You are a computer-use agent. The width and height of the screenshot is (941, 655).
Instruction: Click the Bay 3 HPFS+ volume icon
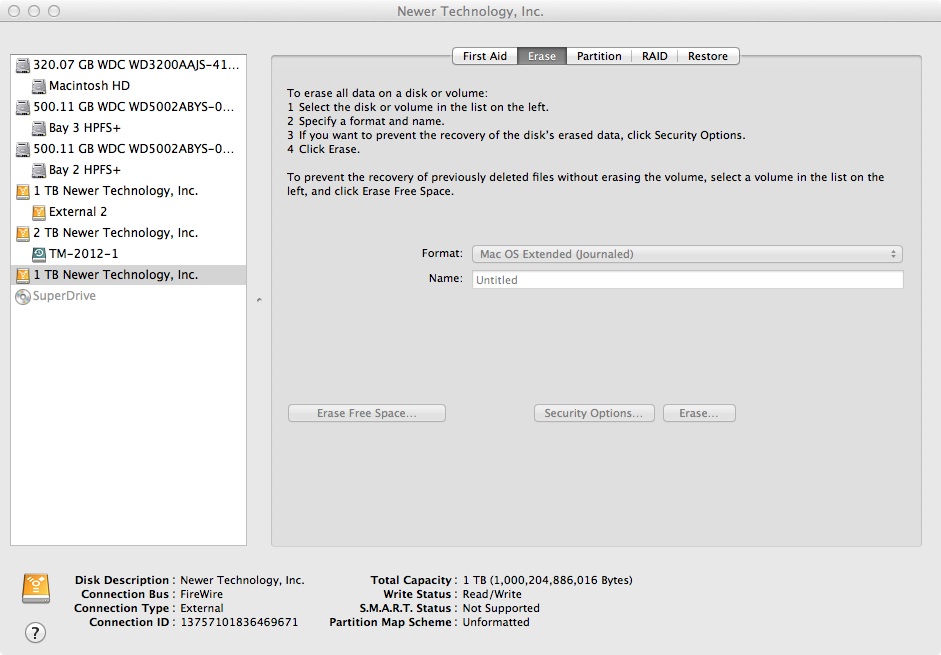(38, 128)
